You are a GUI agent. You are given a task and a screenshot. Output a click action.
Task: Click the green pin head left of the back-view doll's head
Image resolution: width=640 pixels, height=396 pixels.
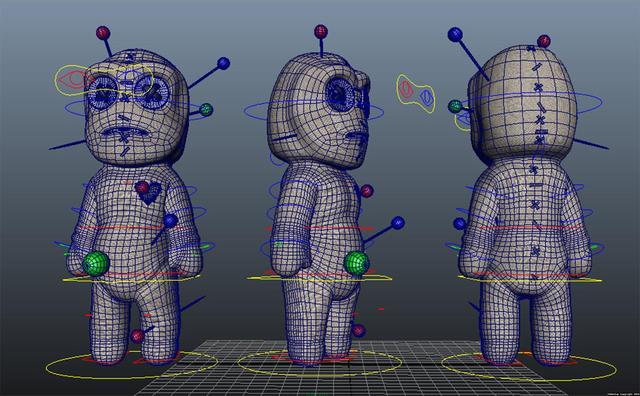coord(455,107)
